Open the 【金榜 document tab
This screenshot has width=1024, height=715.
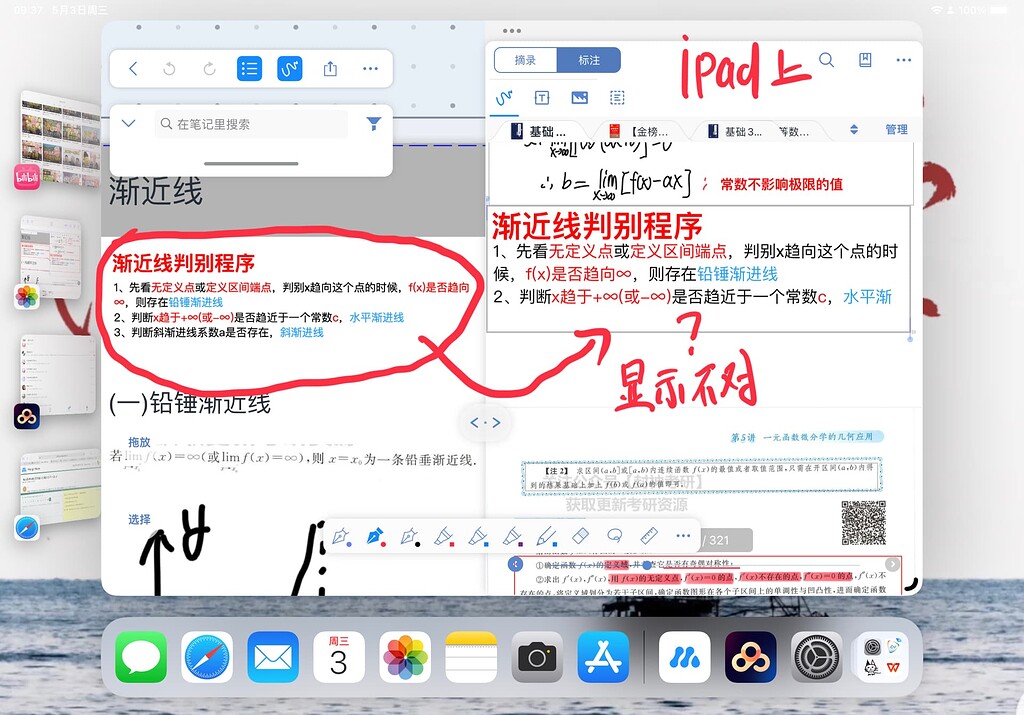click(647, 130)
